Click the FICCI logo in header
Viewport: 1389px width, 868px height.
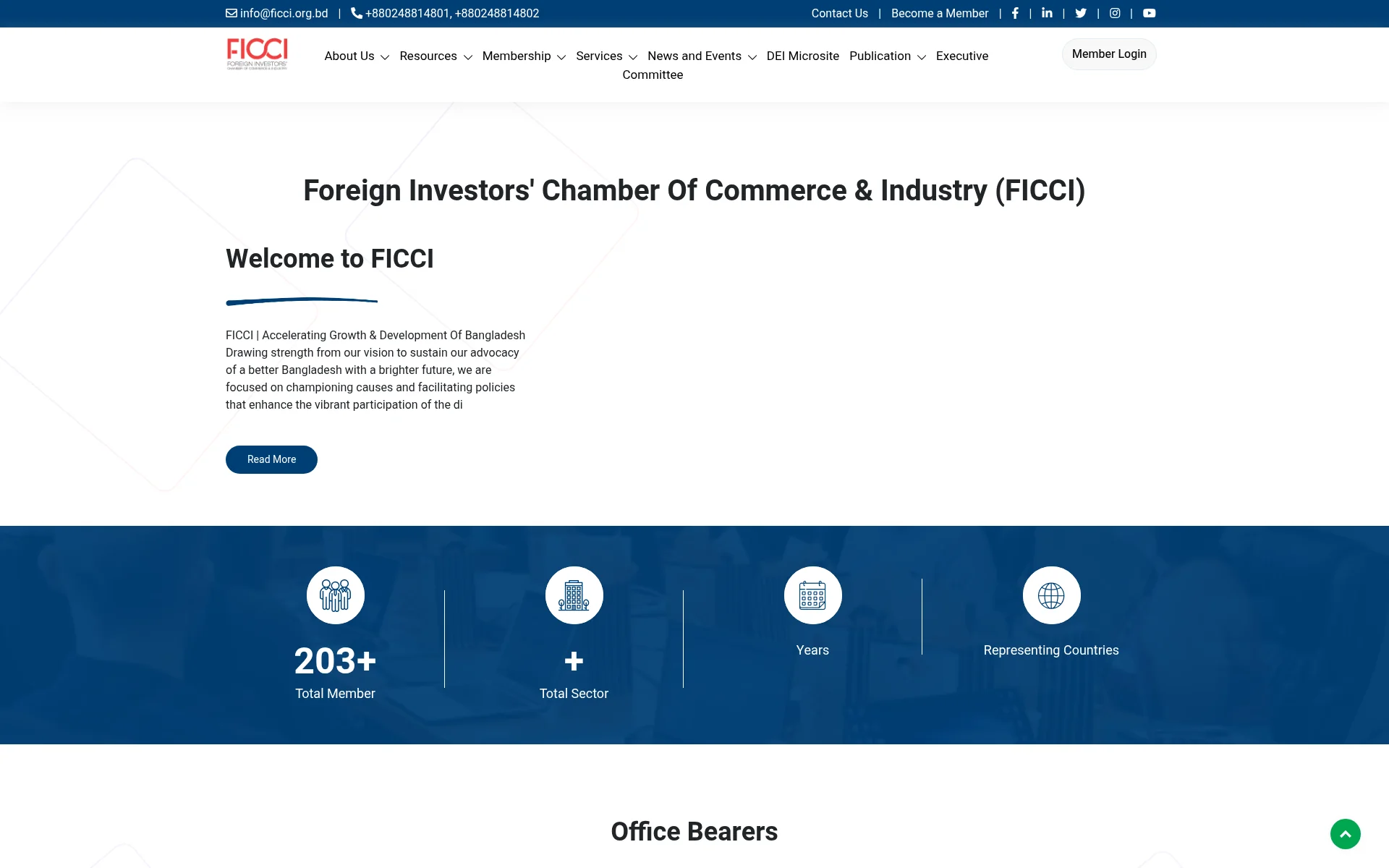(257, 54)
